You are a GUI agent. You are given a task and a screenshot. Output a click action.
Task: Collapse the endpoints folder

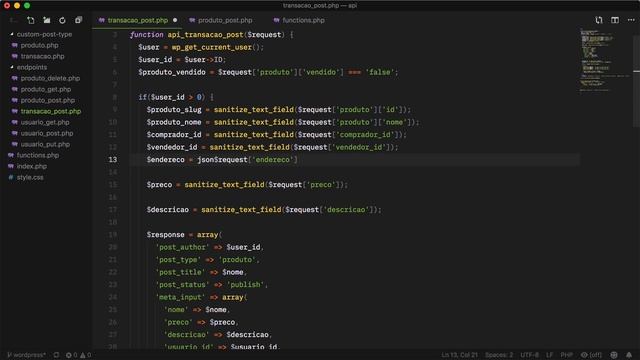point(29,67)
